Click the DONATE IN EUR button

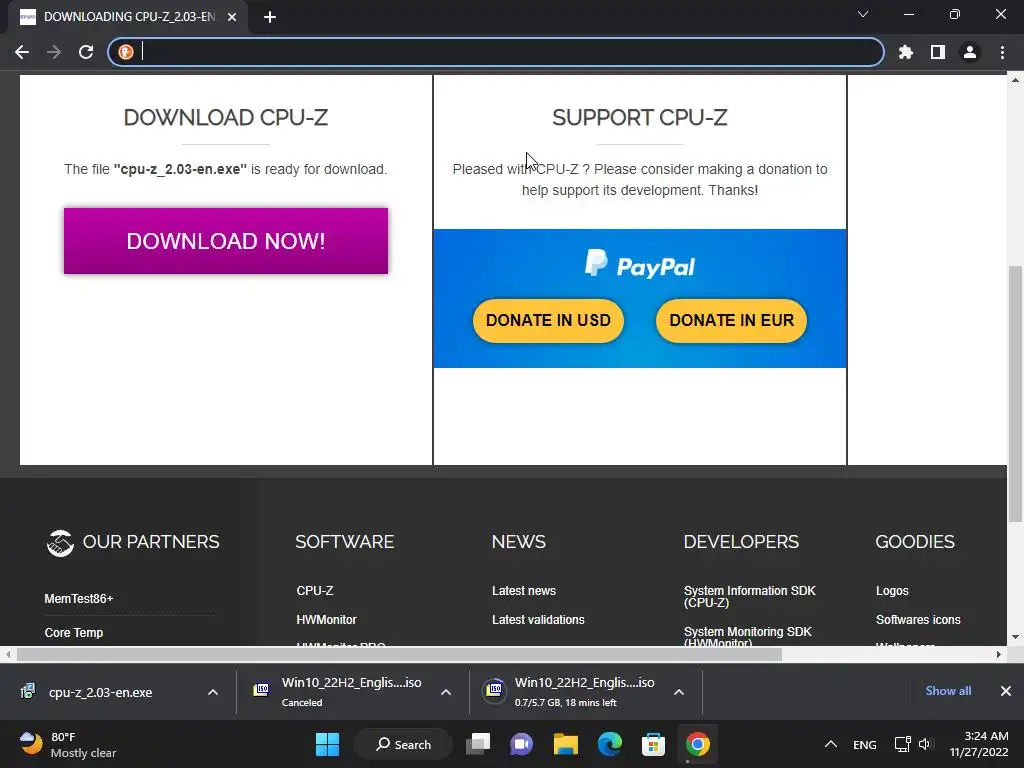pos(731,321)
